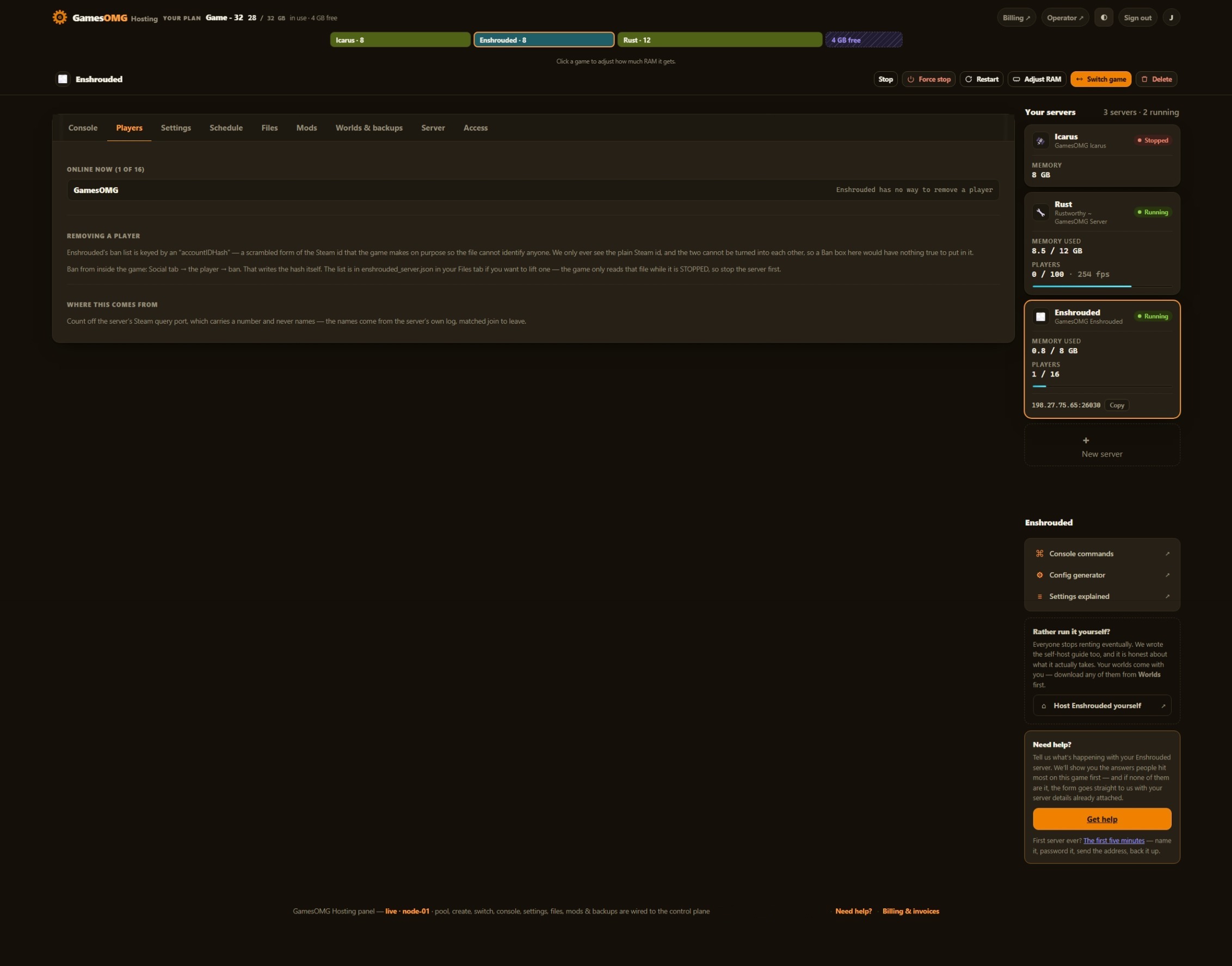The image size is (1232, 966).
Task: Open The first five minutes link
Action: [1114, 841]
